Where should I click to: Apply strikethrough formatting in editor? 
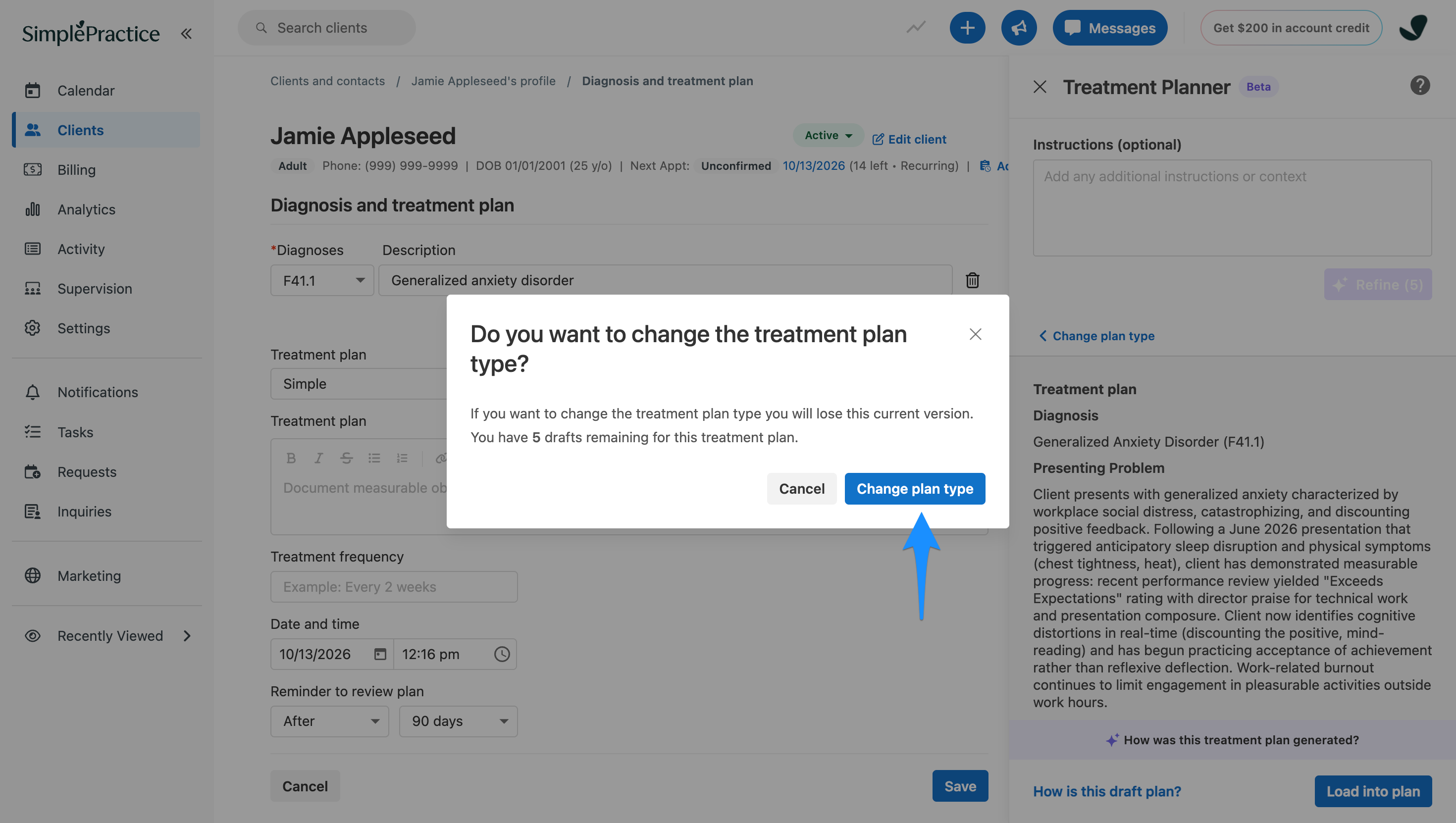click(347, 458)
